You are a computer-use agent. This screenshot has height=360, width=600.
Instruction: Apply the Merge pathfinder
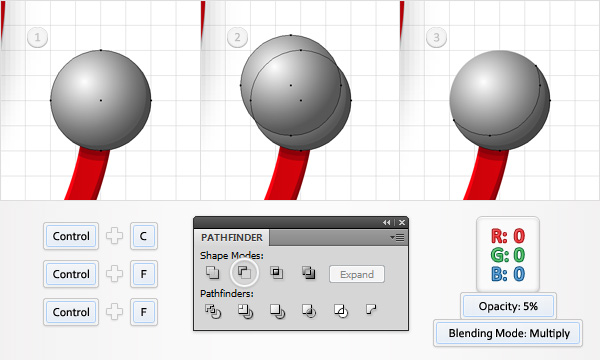[x=277, y=311]
